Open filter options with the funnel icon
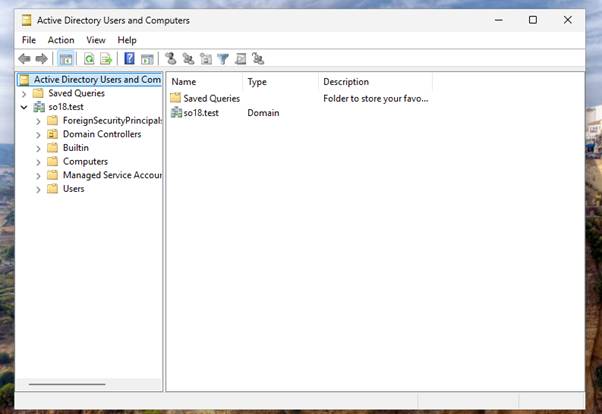 223,59
